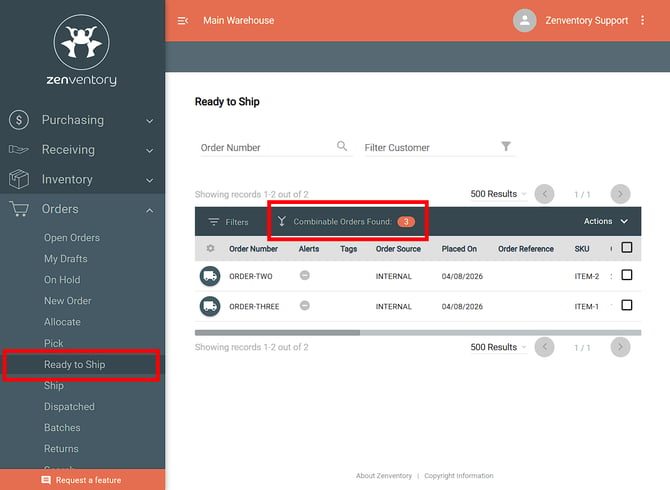Go to next page in top pagination

620,194
